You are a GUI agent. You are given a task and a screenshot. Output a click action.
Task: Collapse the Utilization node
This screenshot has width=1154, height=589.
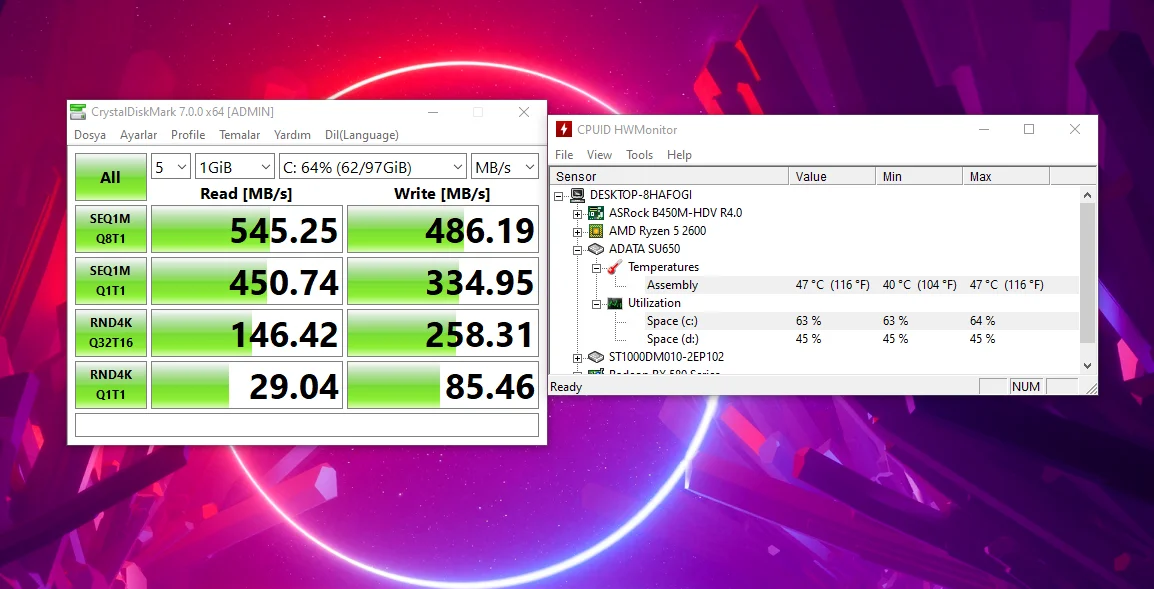point(597,303)
